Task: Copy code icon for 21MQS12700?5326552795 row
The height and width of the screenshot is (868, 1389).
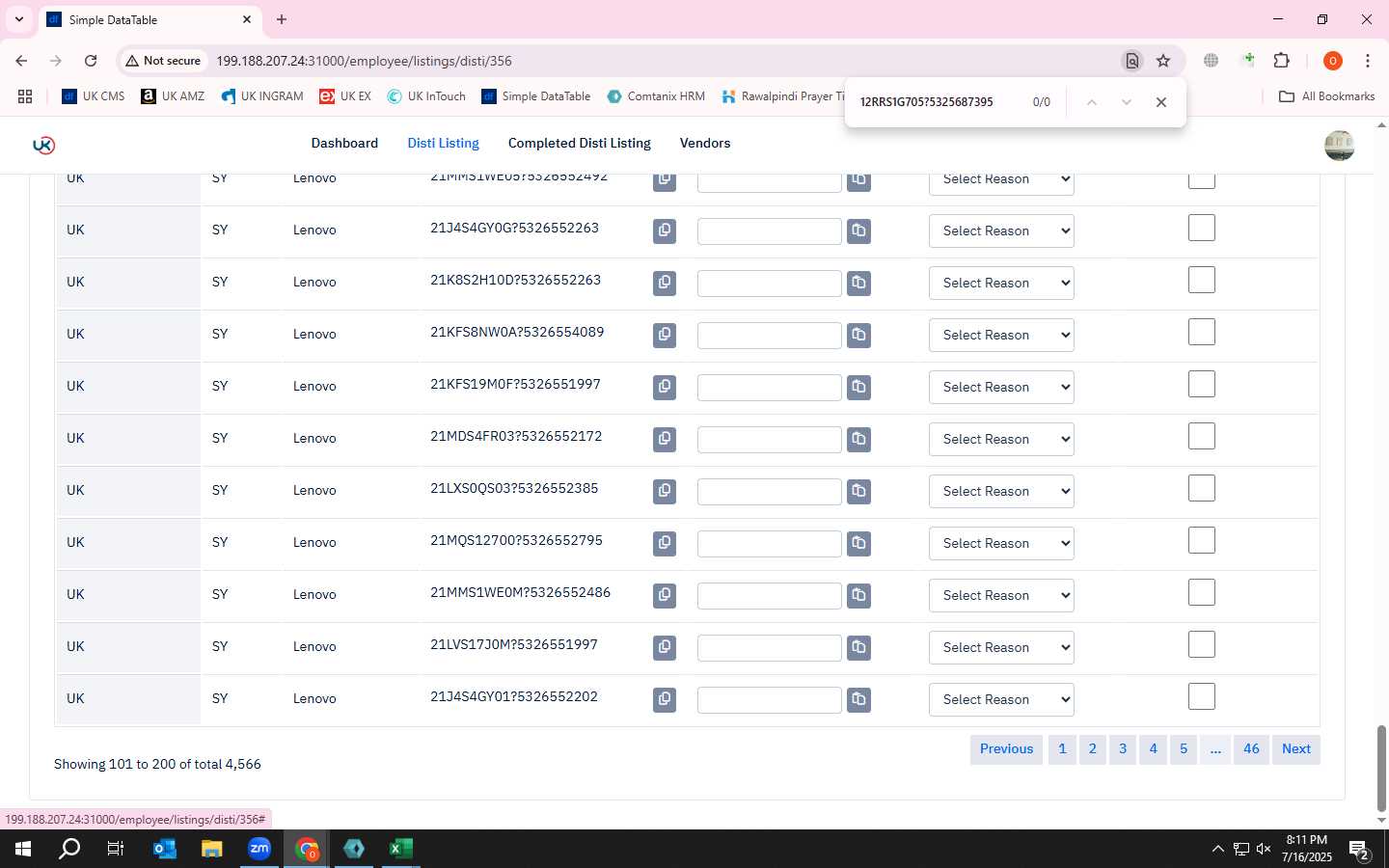Action: click(665, 543)
